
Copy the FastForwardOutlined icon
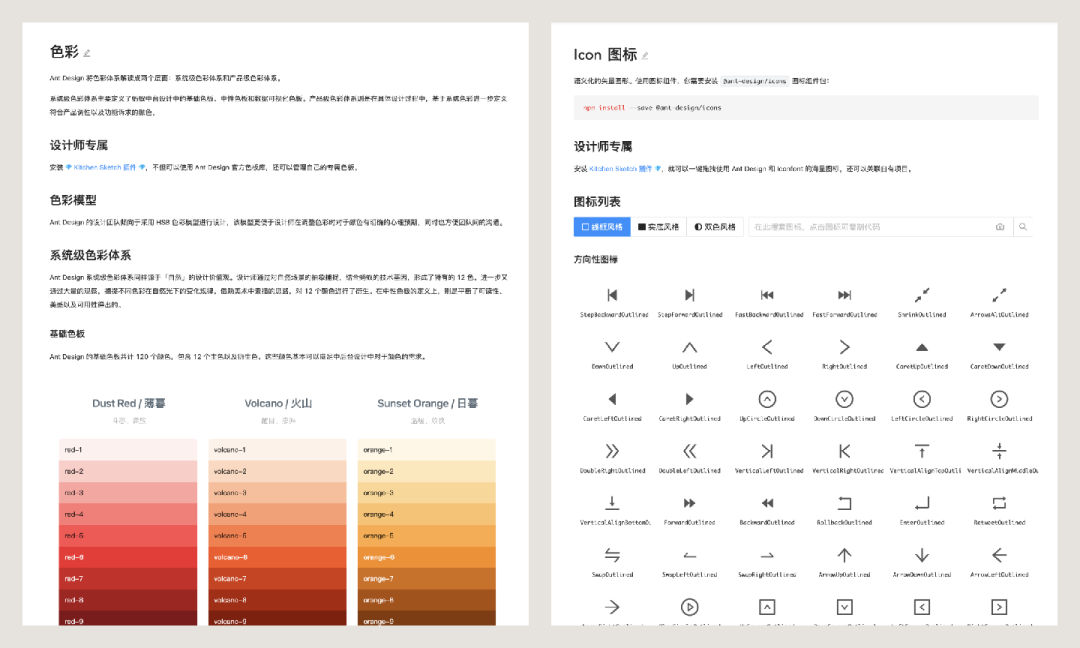[x=844, y=295]
